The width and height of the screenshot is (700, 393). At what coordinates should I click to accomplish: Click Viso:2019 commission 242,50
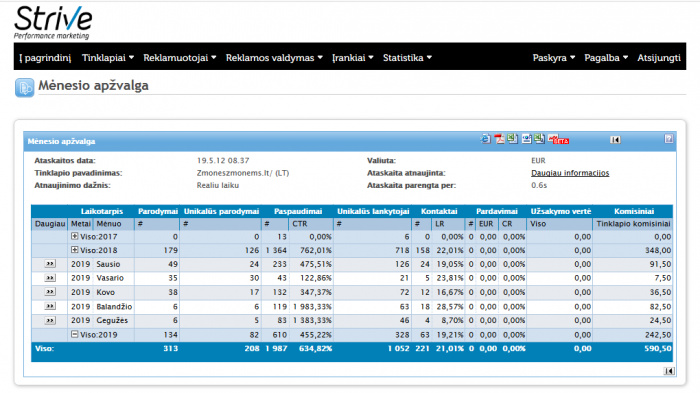click(x=658, y=334)
